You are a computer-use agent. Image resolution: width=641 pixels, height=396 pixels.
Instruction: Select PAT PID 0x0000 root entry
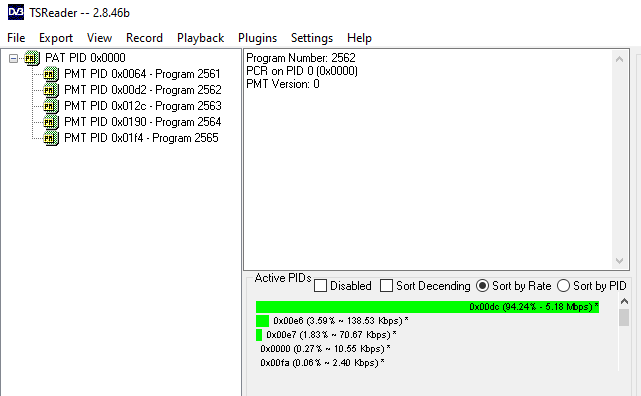[x=85, y=58]
